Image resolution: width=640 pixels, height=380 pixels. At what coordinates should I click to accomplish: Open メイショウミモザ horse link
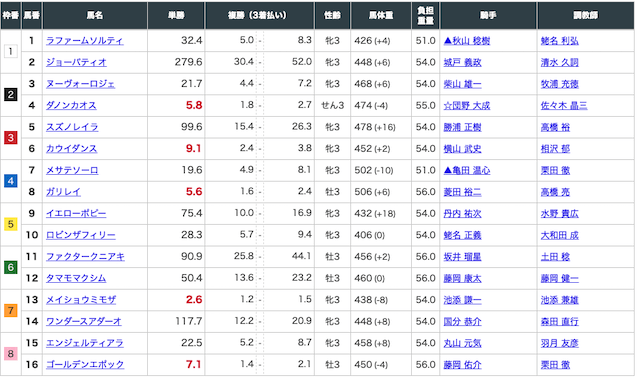[81, 300]
